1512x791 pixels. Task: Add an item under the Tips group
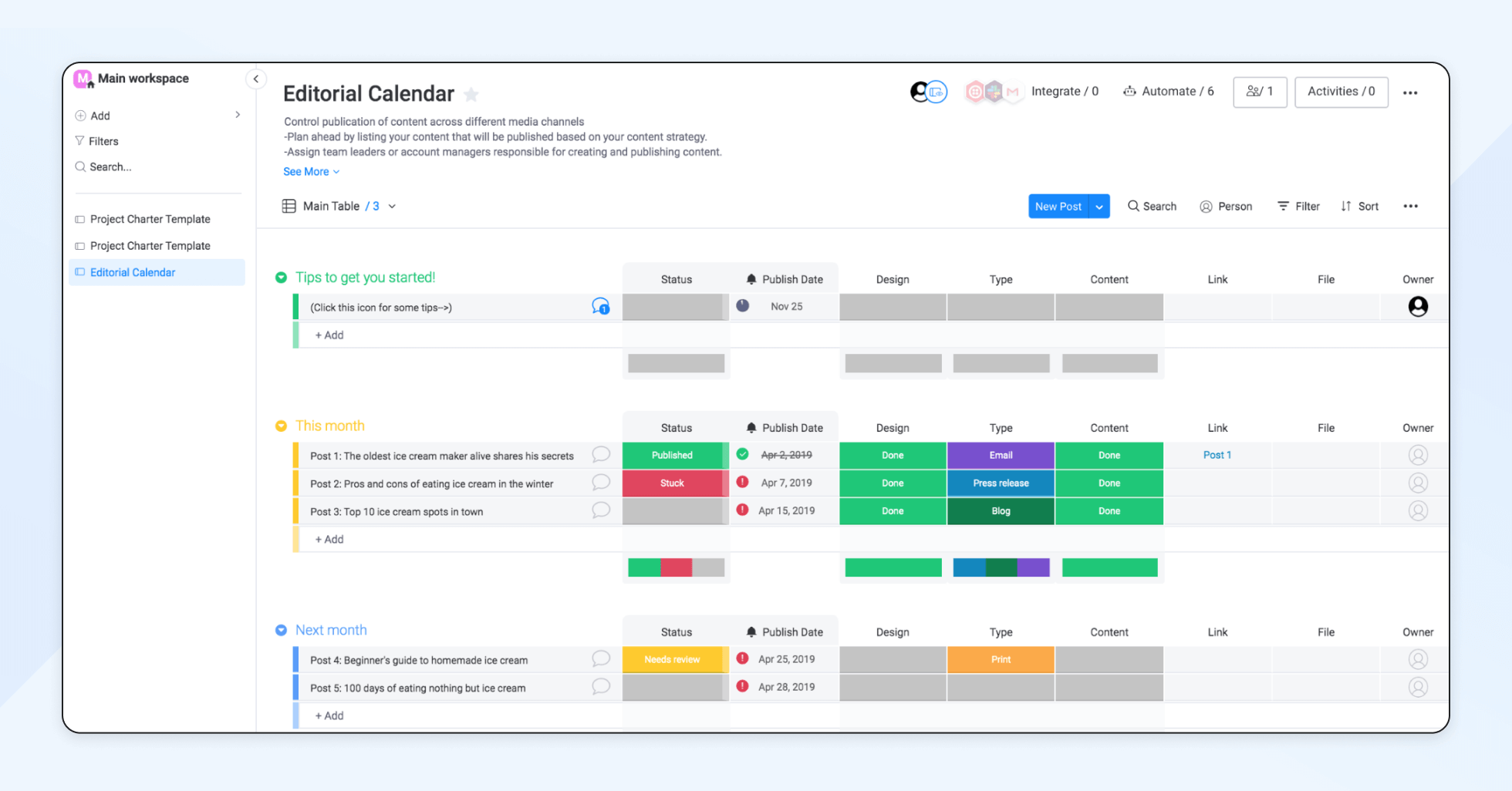(x=329, y=335)
